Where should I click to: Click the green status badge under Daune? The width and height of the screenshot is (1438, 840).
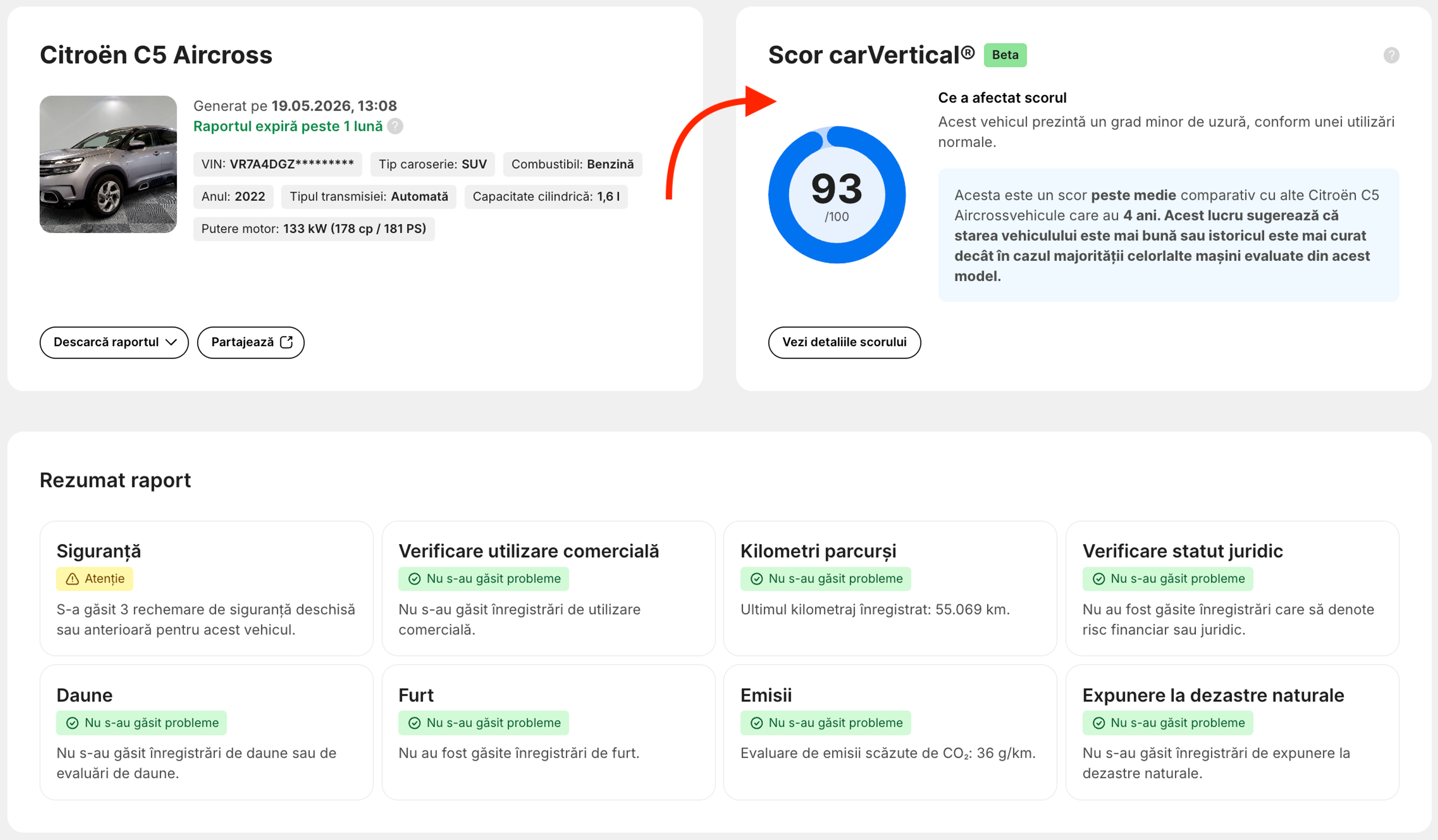click(x=142, y=722)
